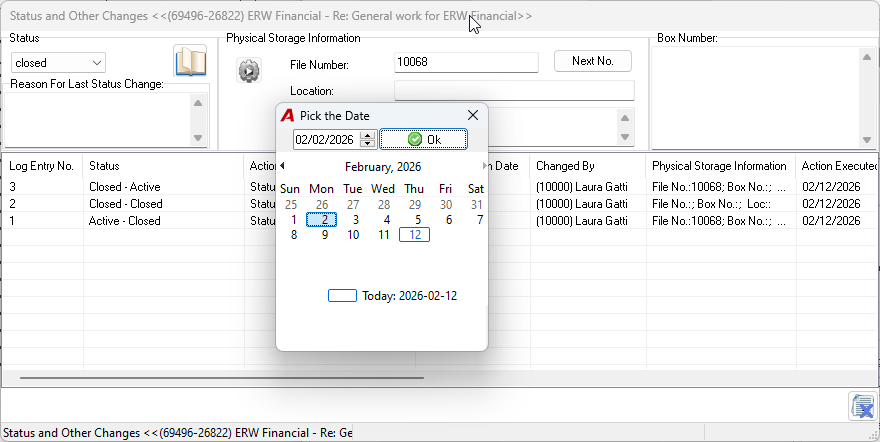
Task: Select February 2 in calendar
Action: pyautogui.click(x=322, y=220)
